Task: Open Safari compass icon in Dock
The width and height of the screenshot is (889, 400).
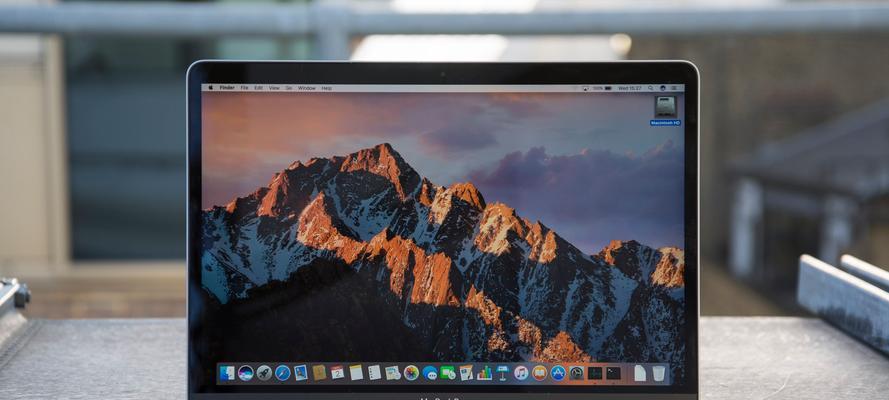Action: coord(283,373)
